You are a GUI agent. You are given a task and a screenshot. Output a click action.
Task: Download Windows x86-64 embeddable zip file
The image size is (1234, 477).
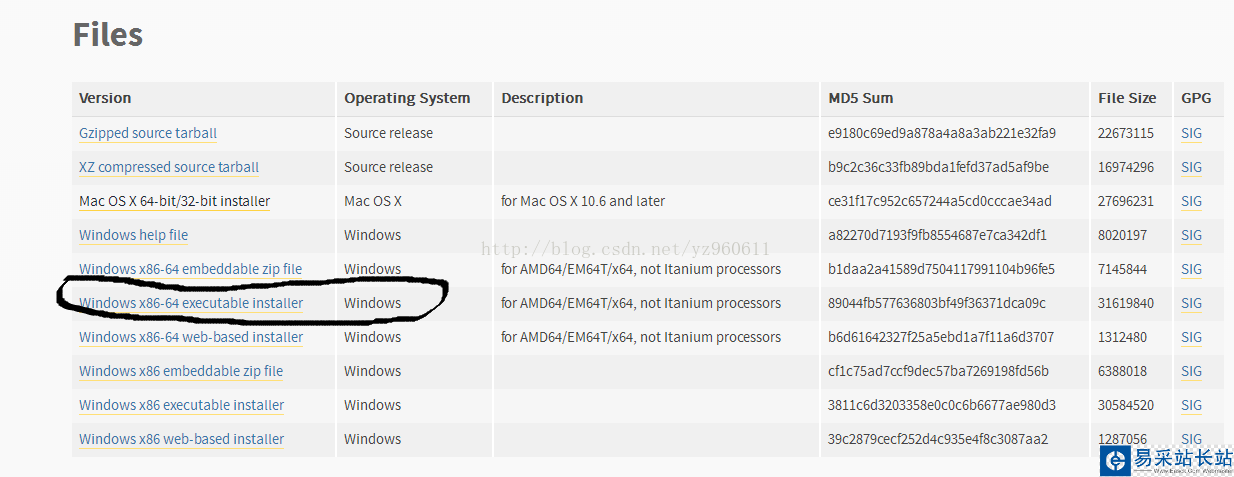(190, 269)
